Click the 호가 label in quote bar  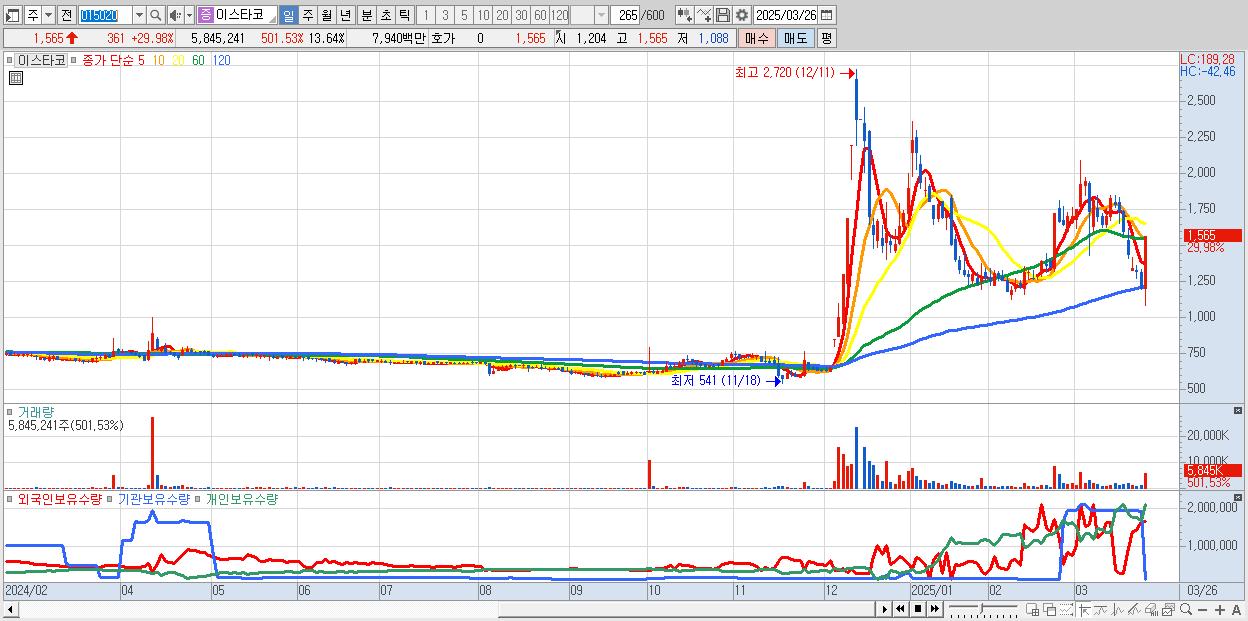tap(442, 38)
